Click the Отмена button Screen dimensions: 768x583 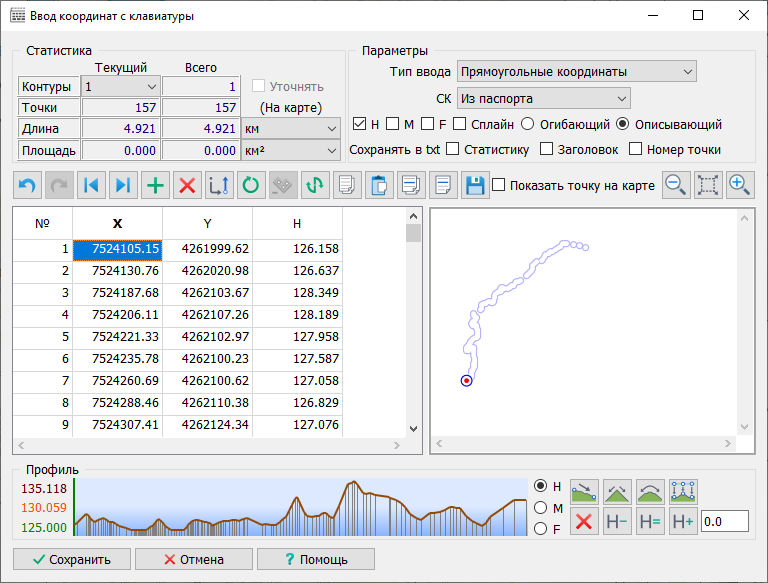pos(194,559)
